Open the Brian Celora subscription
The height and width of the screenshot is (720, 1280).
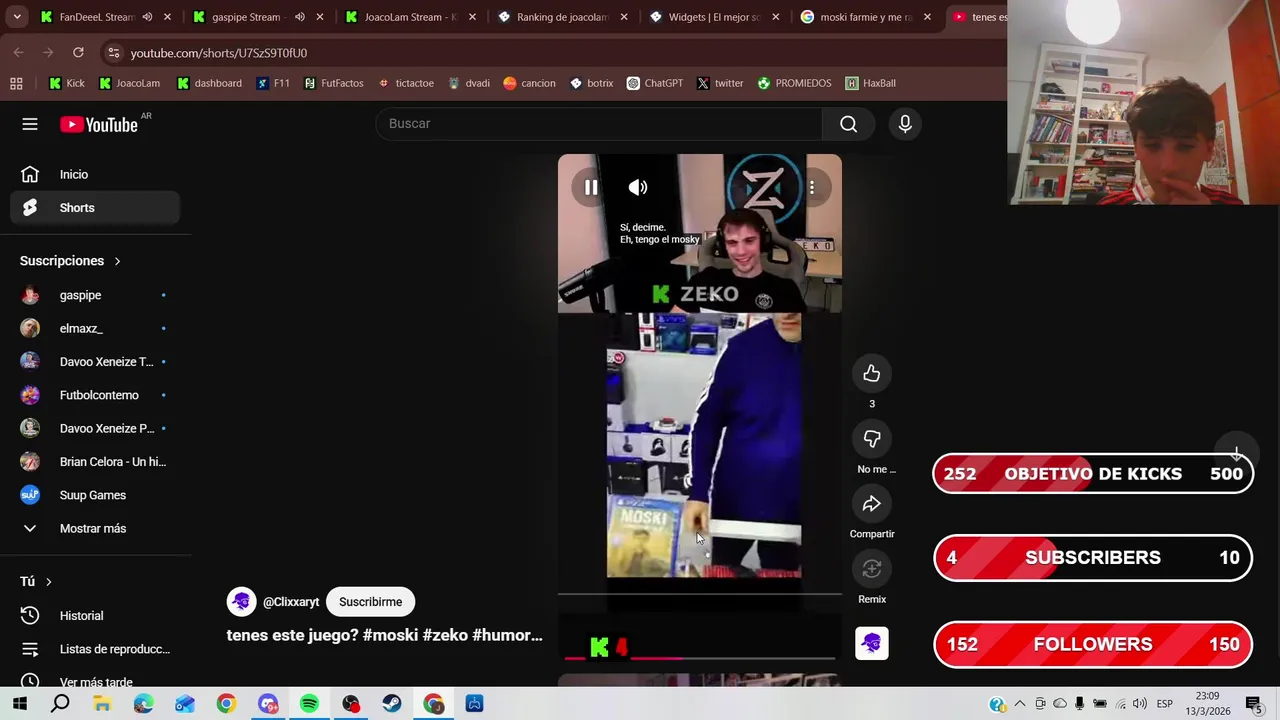[x=96, y=462]
